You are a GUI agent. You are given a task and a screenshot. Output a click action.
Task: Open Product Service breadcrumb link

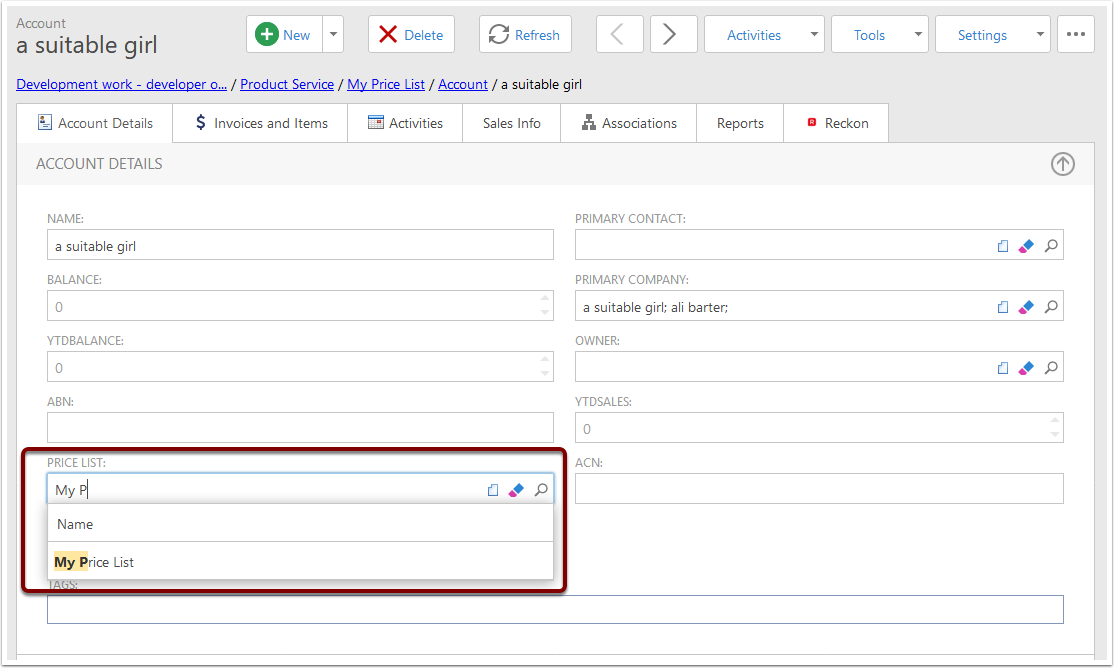click(287, 85)
